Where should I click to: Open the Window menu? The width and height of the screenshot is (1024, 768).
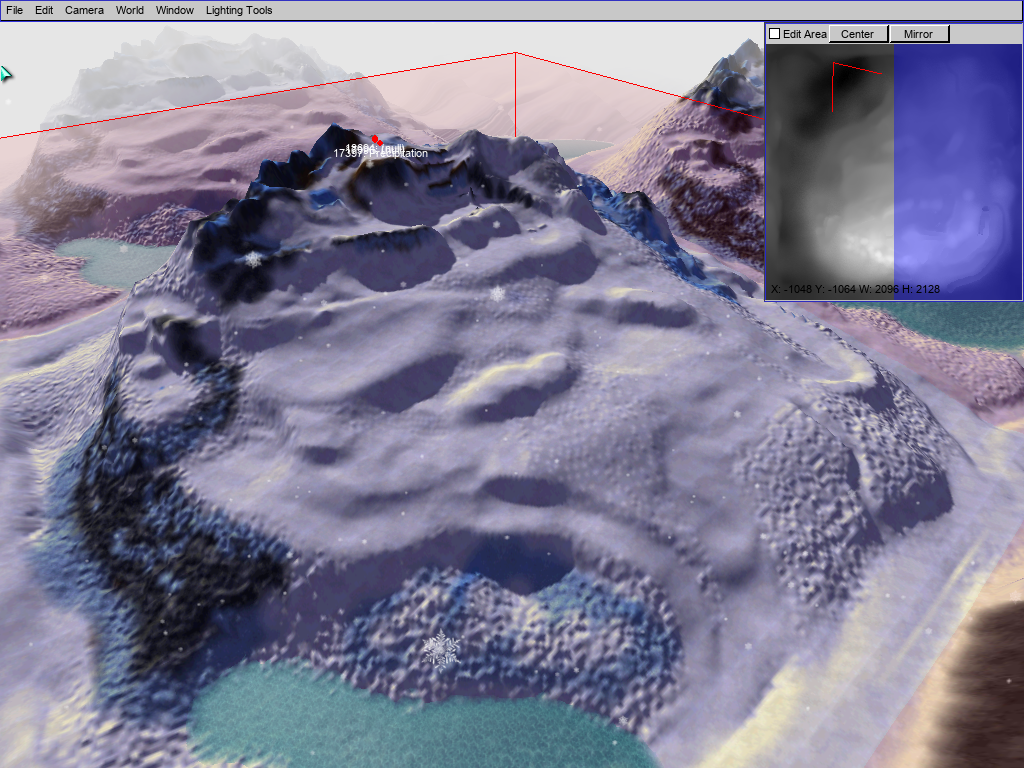pos(174,10)
